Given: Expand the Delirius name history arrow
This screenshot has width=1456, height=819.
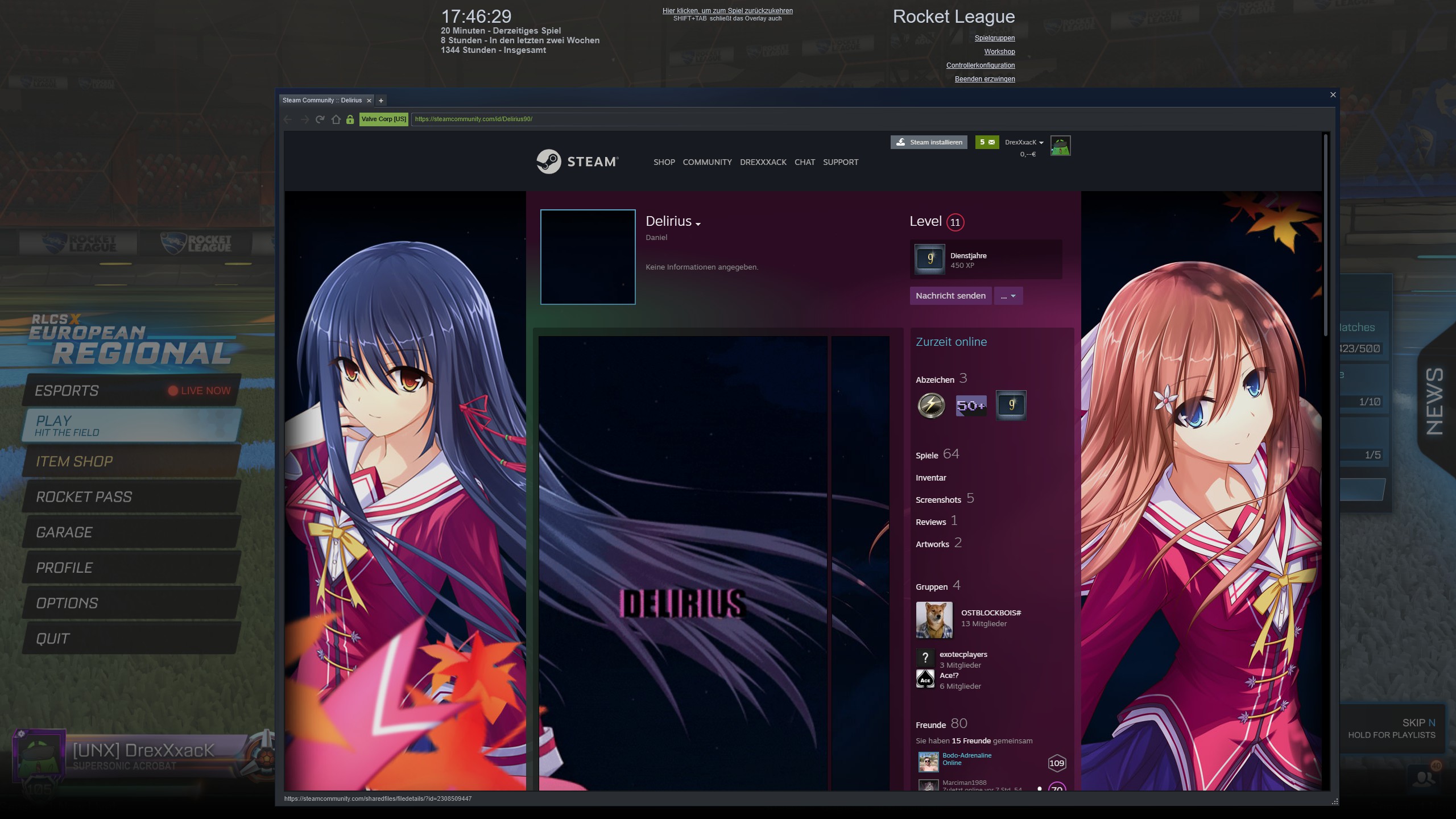Looking at the screenshot, I should click(x=698, y=224).
